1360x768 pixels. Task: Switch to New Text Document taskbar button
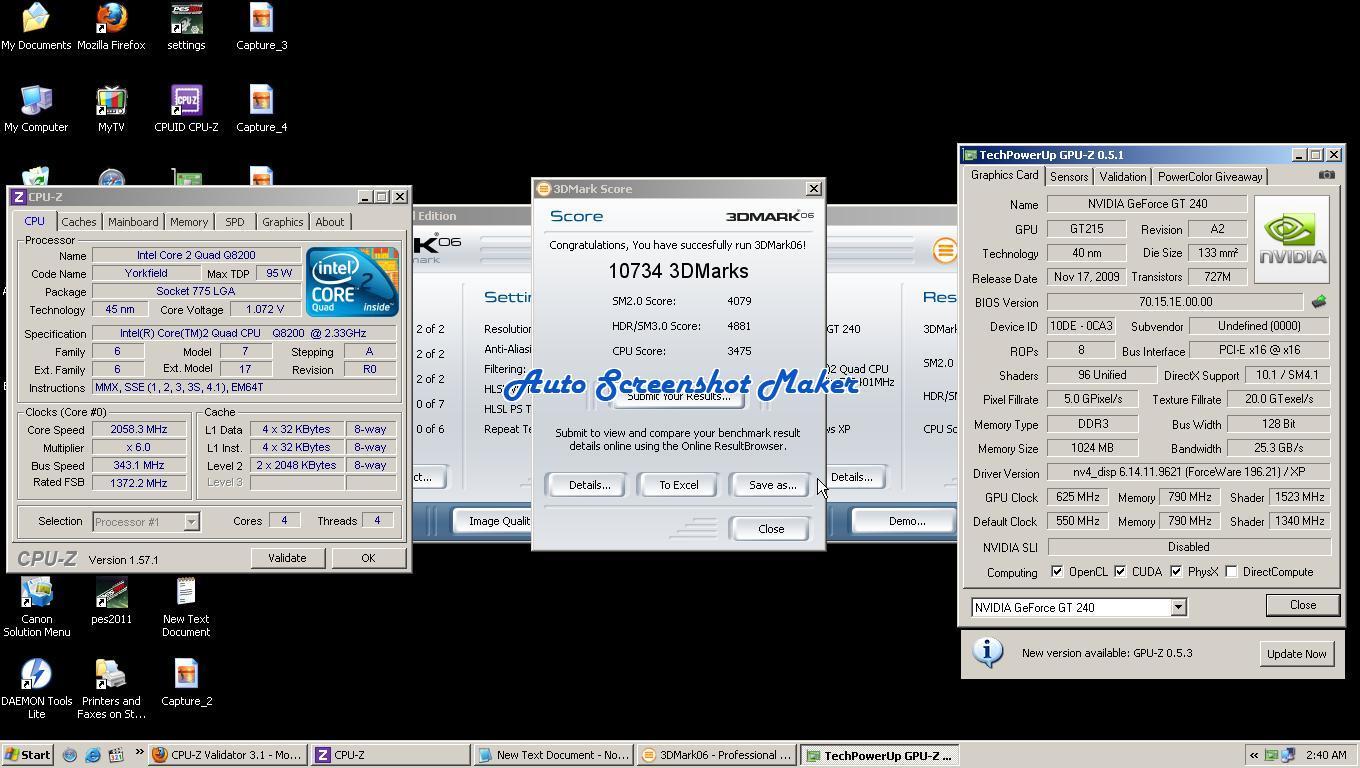pos(552,755)
